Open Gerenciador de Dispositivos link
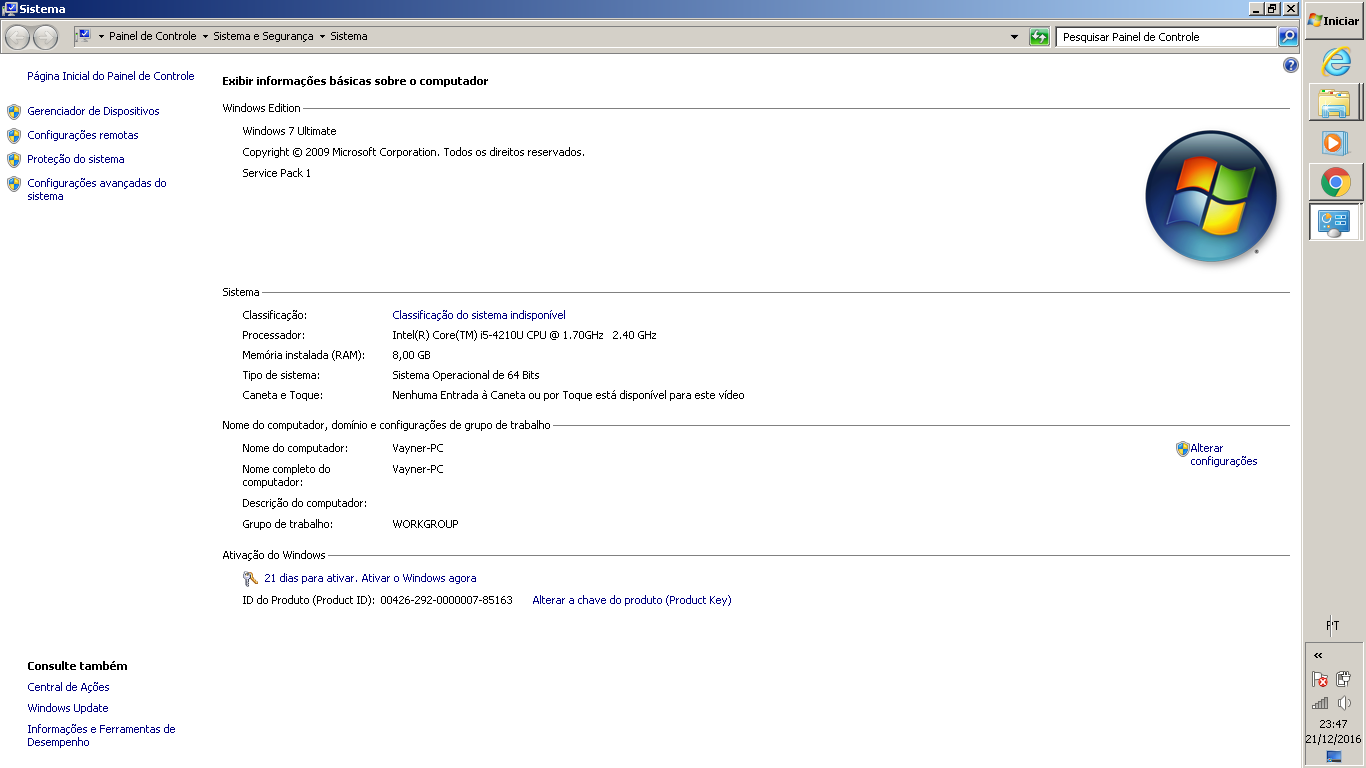 (93, 111)
